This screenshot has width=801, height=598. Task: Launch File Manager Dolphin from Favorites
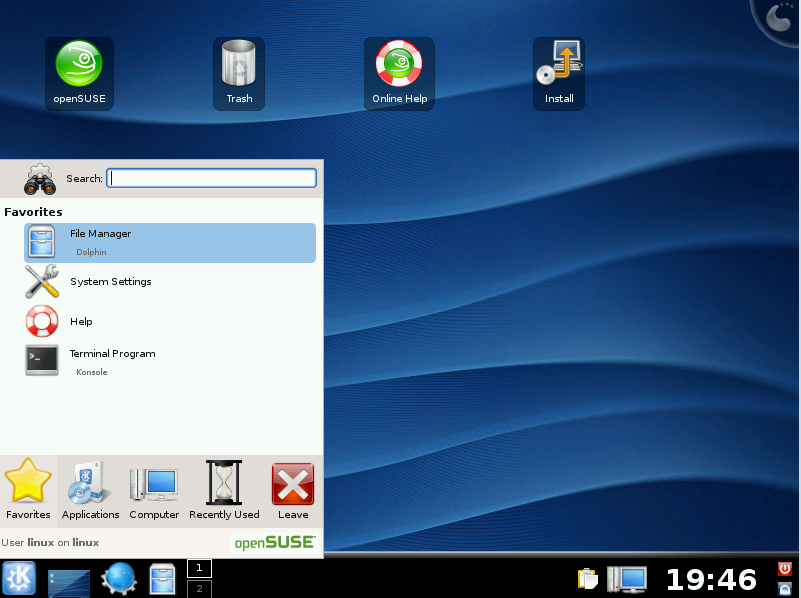170,243
